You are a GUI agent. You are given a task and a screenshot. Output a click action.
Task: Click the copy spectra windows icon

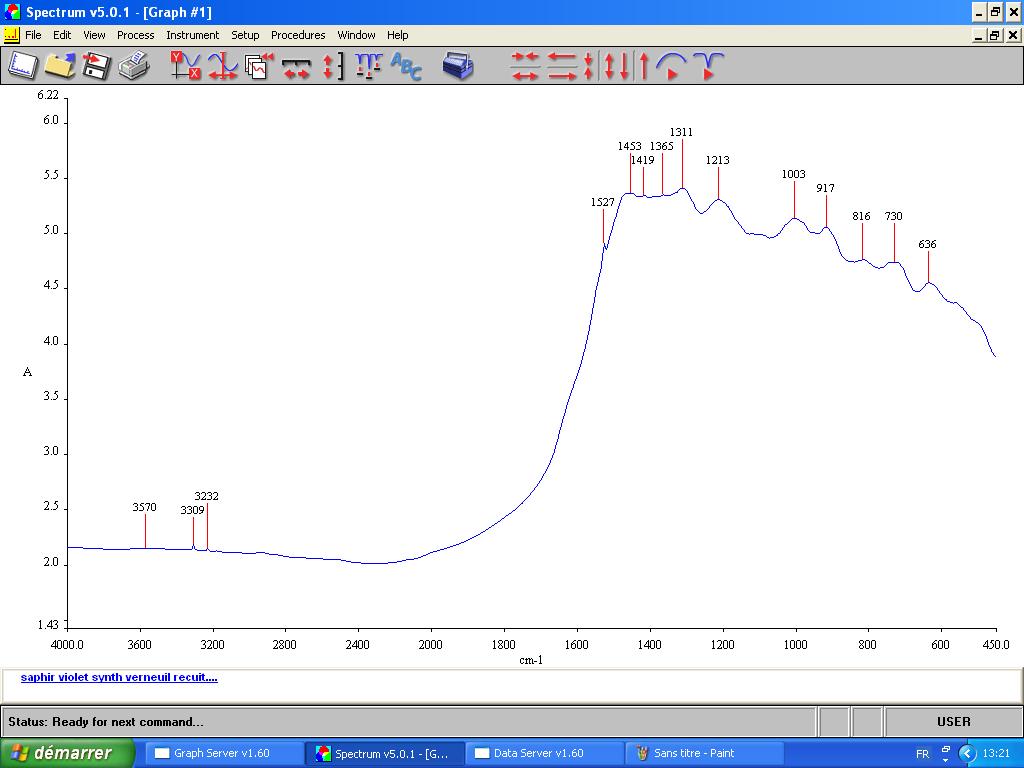[259, 66]
